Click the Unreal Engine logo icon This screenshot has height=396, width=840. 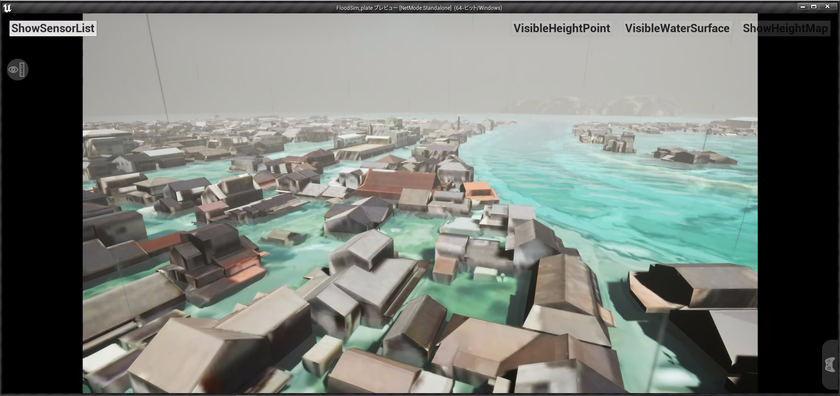click(7, 8)
